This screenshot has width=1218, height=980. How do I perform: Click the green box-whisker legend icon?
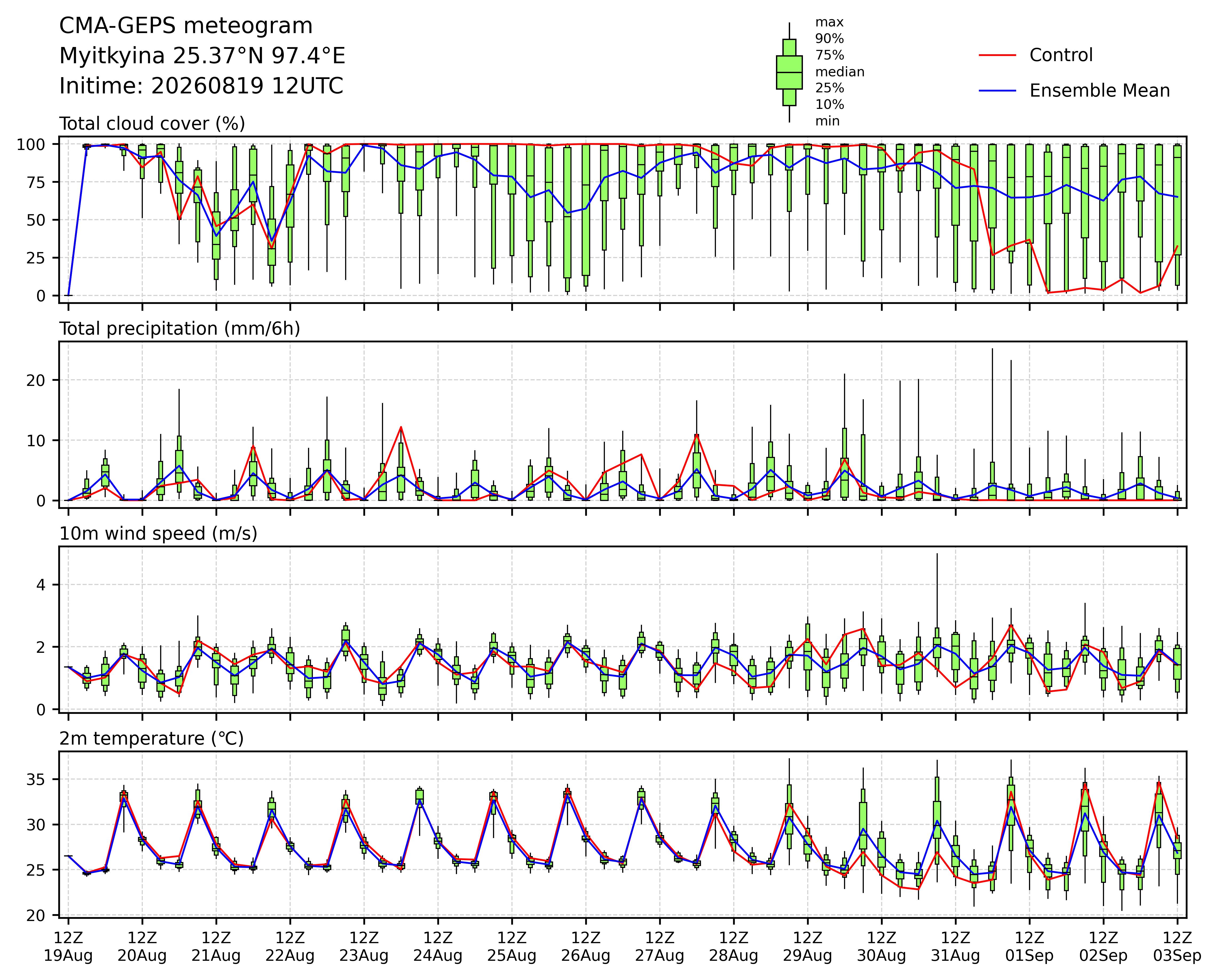coord(789,72)
